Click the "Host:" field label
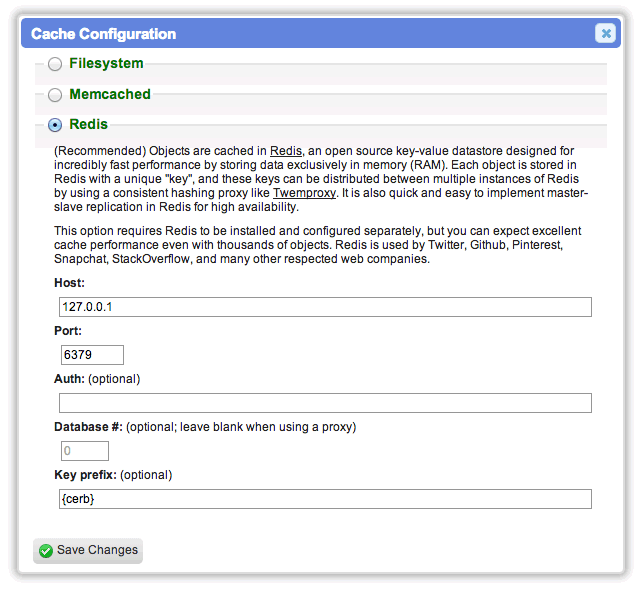This screenshot has height=597, width=642. pyautogui.click(x=69, y=283)
